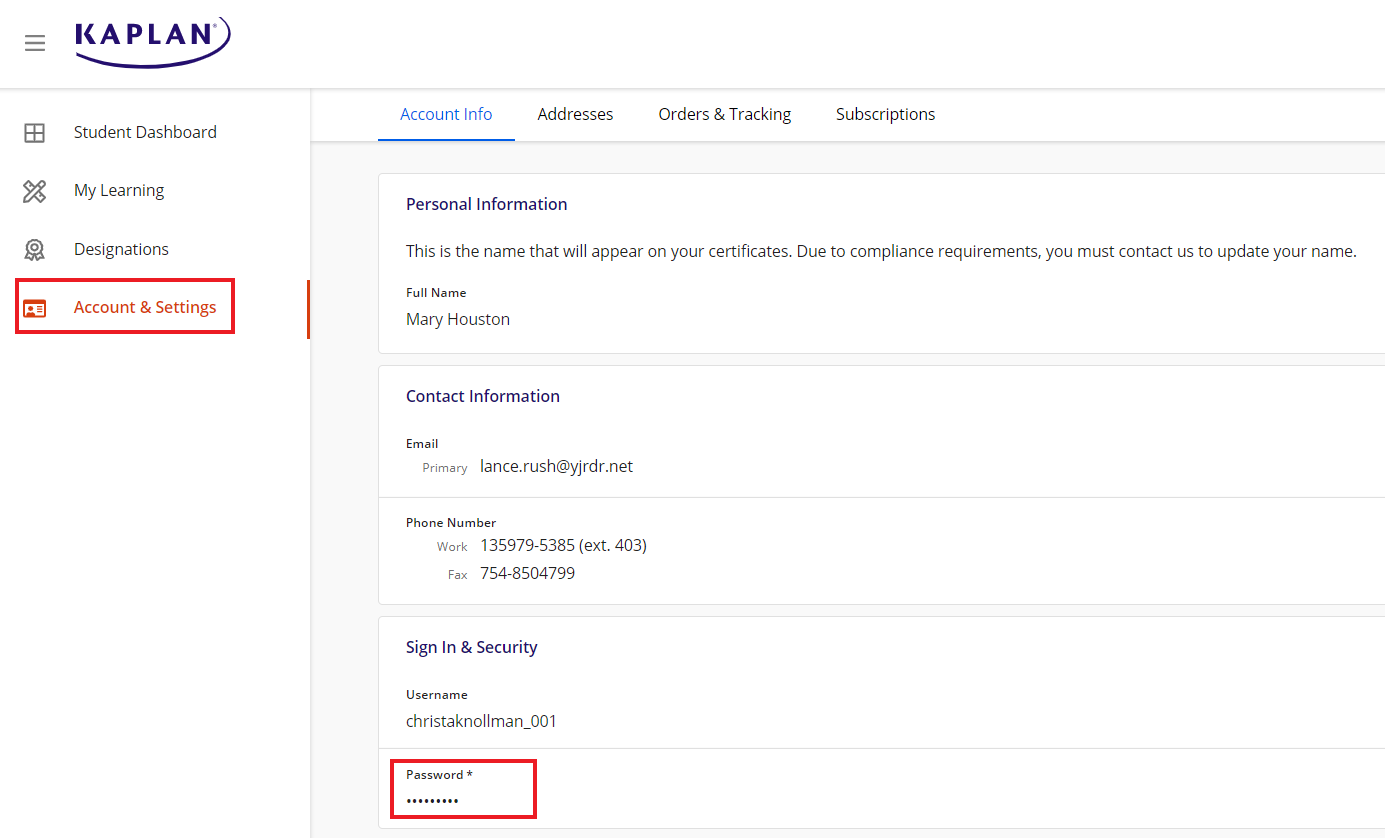Click the full name Mary Houston
This screenshot has height=838, width=1385.
click(x=458, y=319)
